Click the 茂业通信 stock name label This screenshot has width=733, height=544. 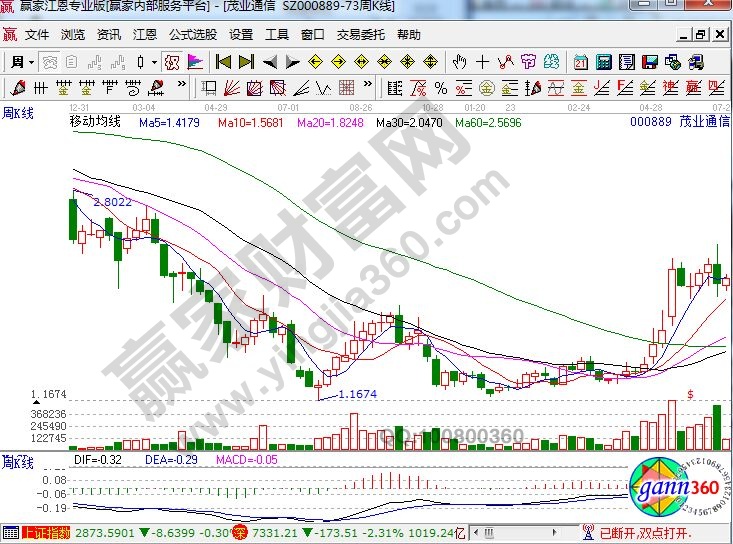tap(705, 122)
